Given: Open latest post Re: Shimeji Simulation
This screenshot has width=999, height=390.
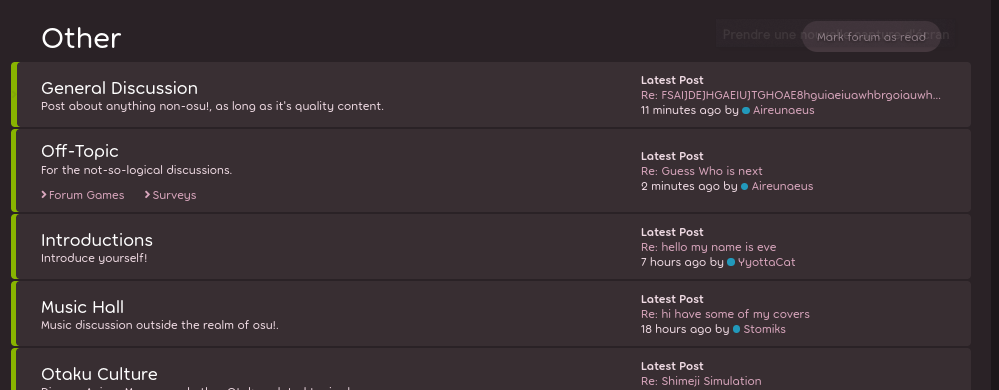Looking at the screenshot, I should point(701,381).
